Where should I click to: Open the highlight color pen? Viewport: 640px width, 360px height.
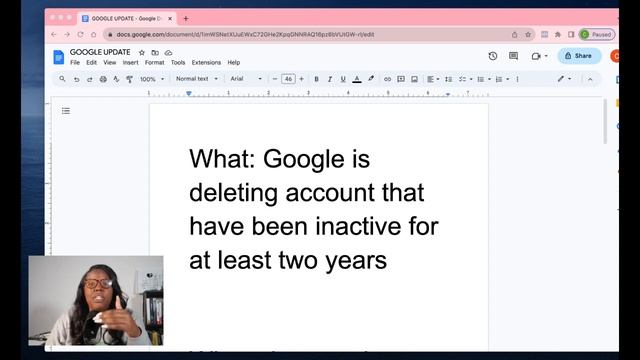pyautogui.click(x=371, y=79)
